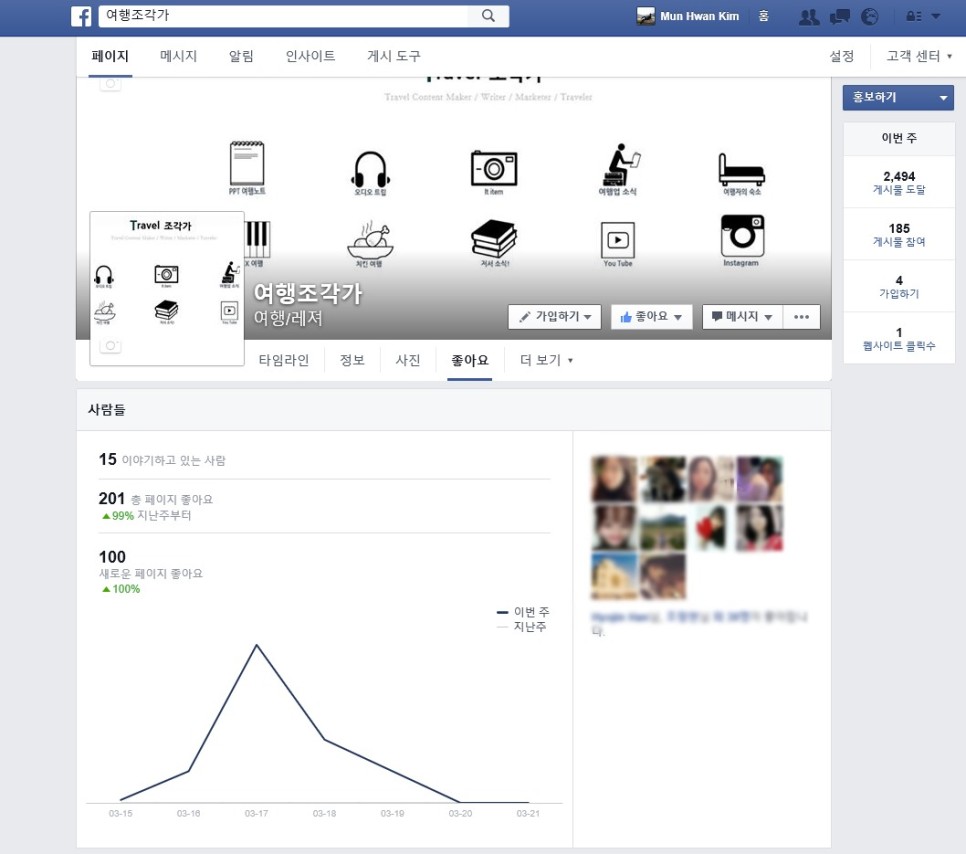Viewport: 966px width, 854px height.
Task: Click the 201 총 페이지 좋아요 count
Action: click(155, 498)
